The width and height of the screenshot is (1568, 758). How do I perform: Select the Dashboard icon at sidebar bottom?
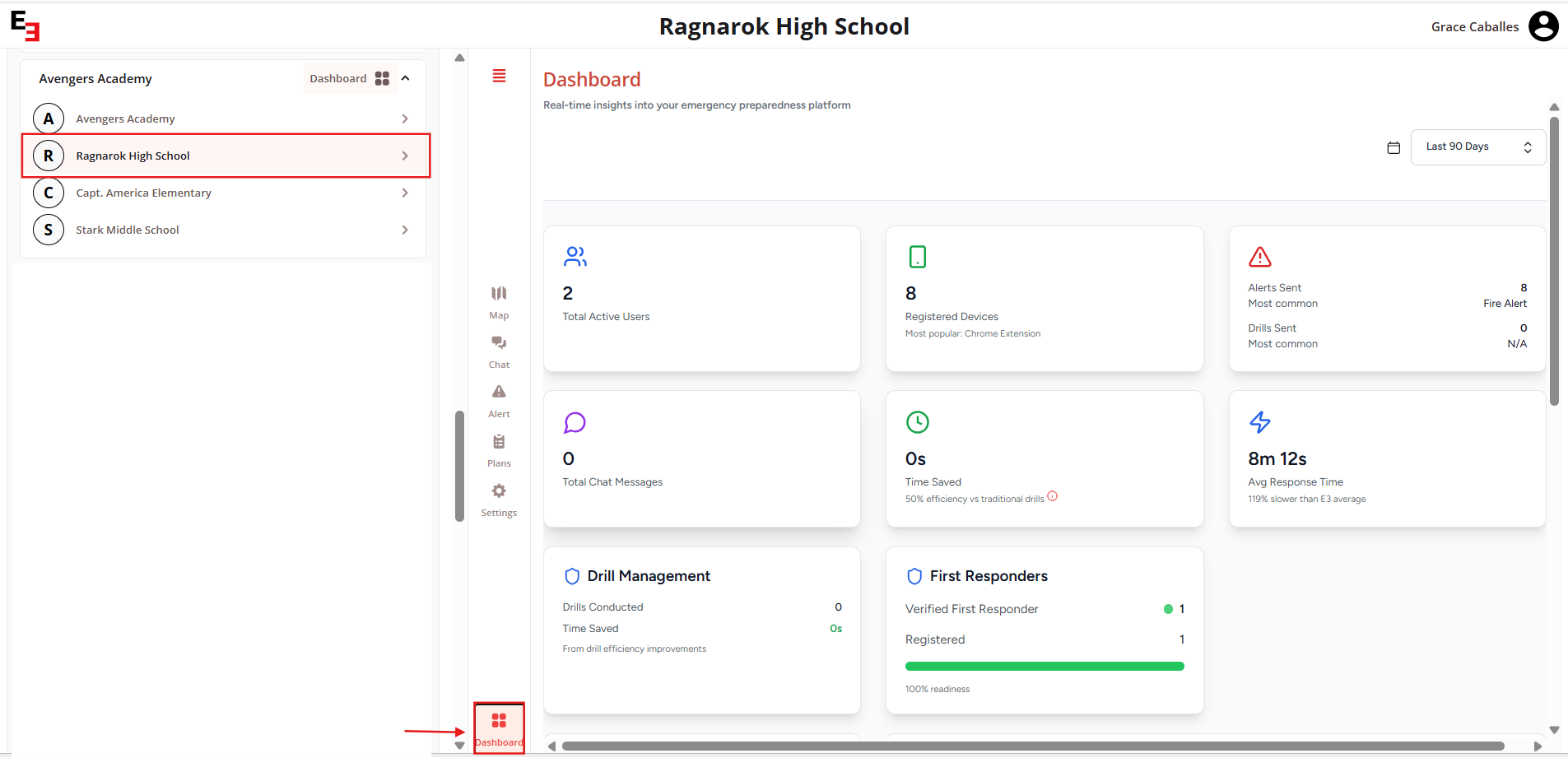(x=499, y=728)
